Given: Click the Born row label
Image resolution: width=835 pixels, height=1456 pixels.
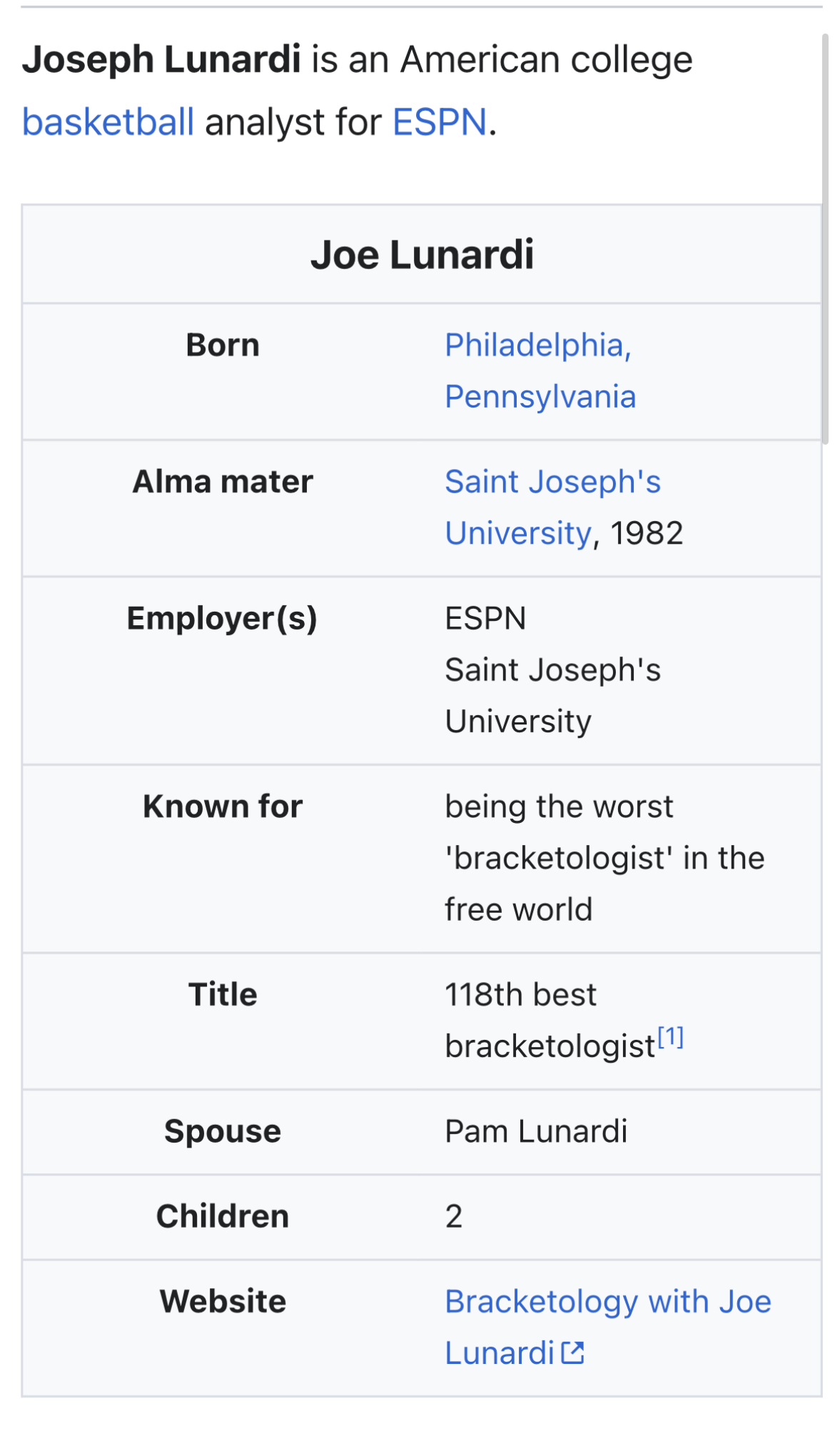Looking at the screenshot, I should click(x=223, y=345).
